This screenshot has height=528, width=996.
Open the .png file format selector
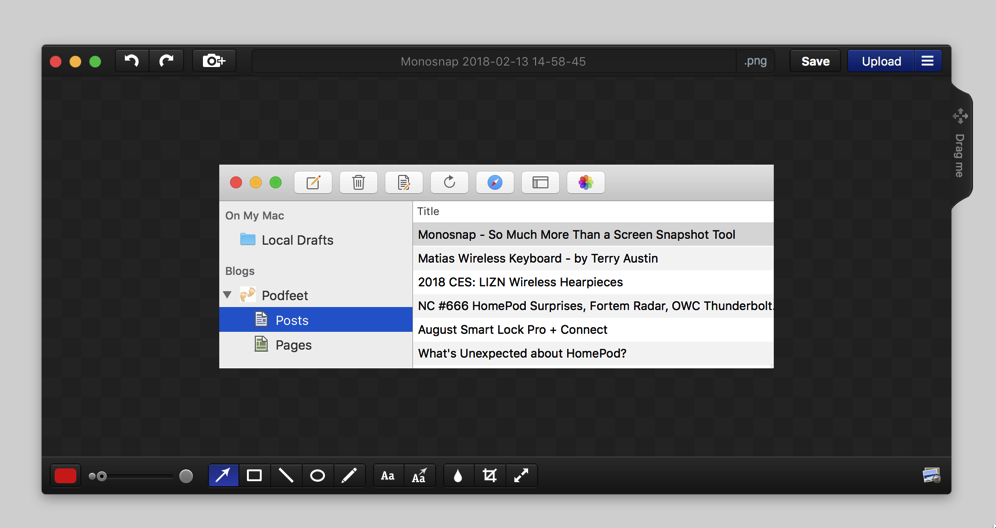756,61
